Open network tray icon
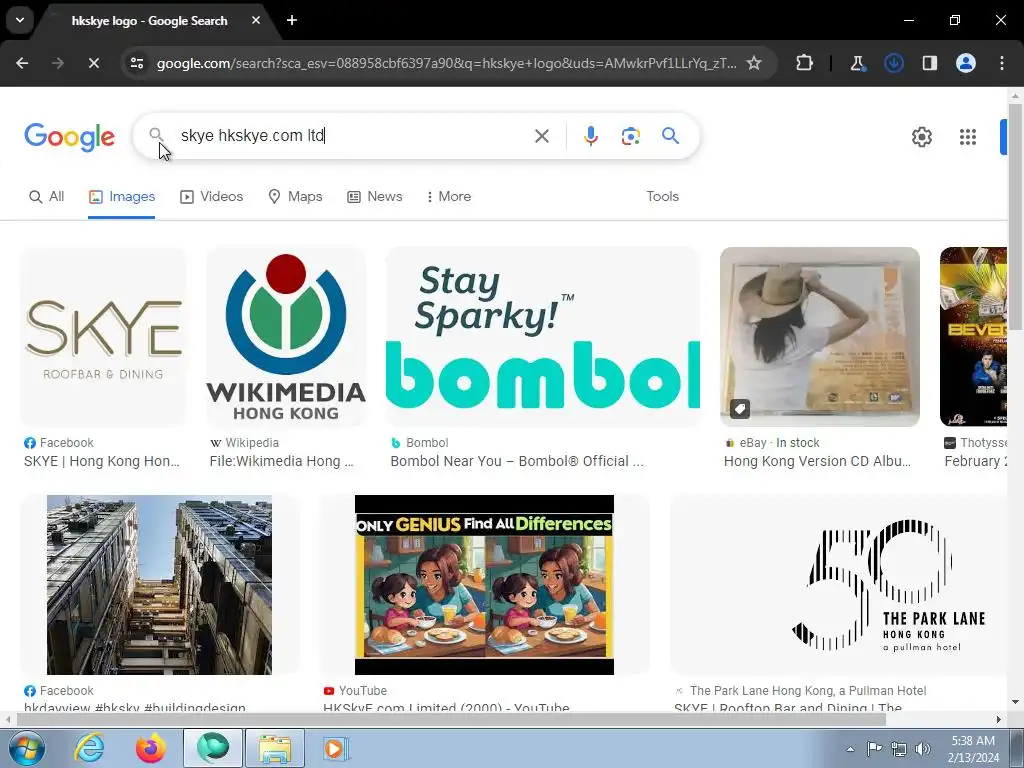Image resolution: width=1024 pixels, height=768 pixels. coord(899,749)
